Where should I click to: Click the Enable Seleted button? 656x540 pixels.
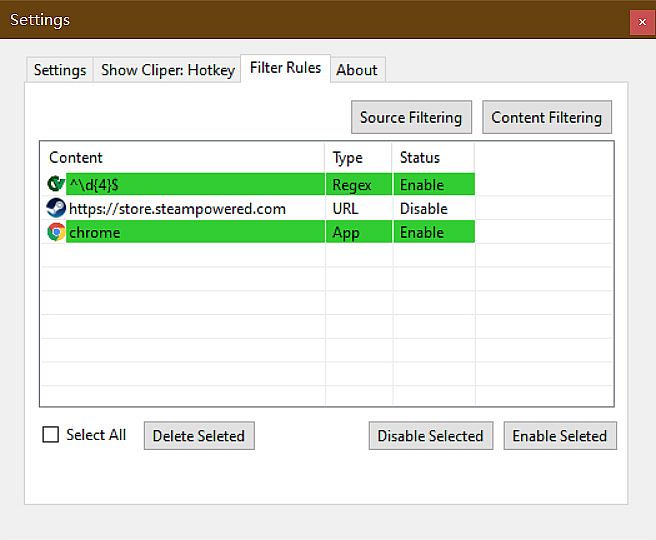point(560,436)
